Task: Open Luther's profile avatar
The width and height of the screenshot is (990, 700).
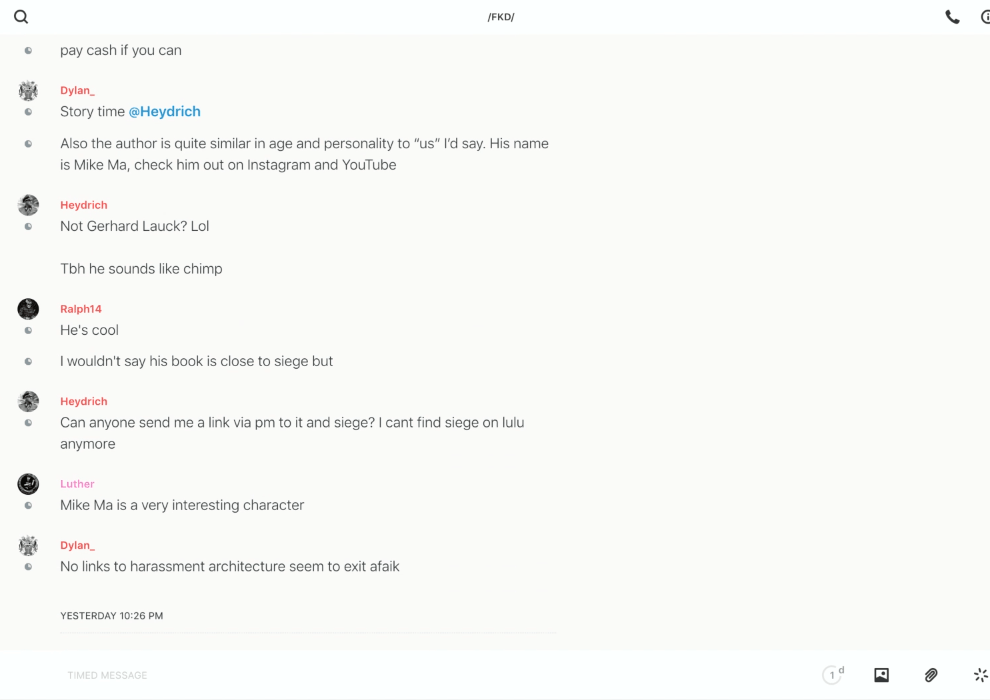Action: tap(28, 484)
